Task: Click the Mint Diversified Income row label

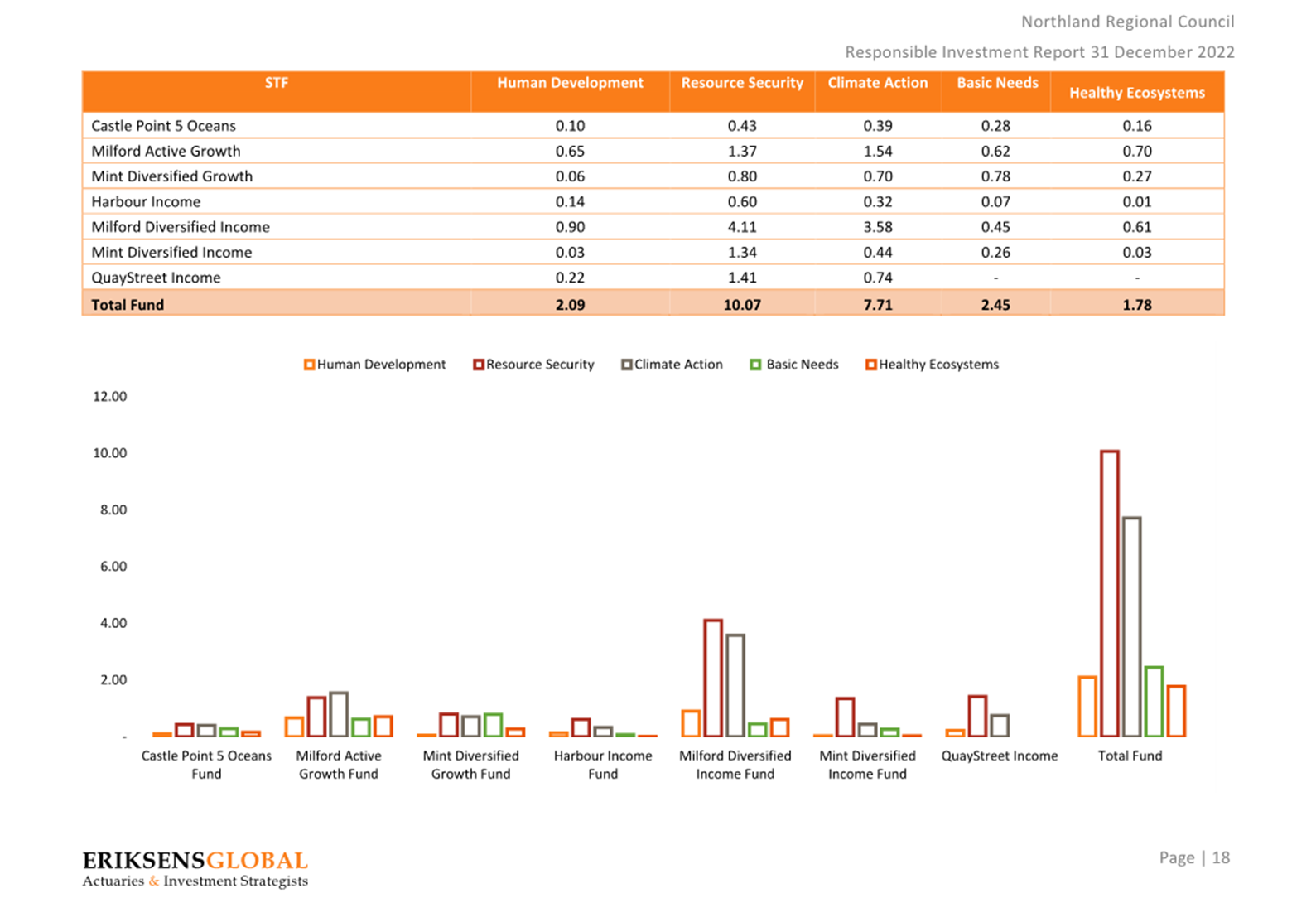Action: pyautogui.click(x=171, y=253)
